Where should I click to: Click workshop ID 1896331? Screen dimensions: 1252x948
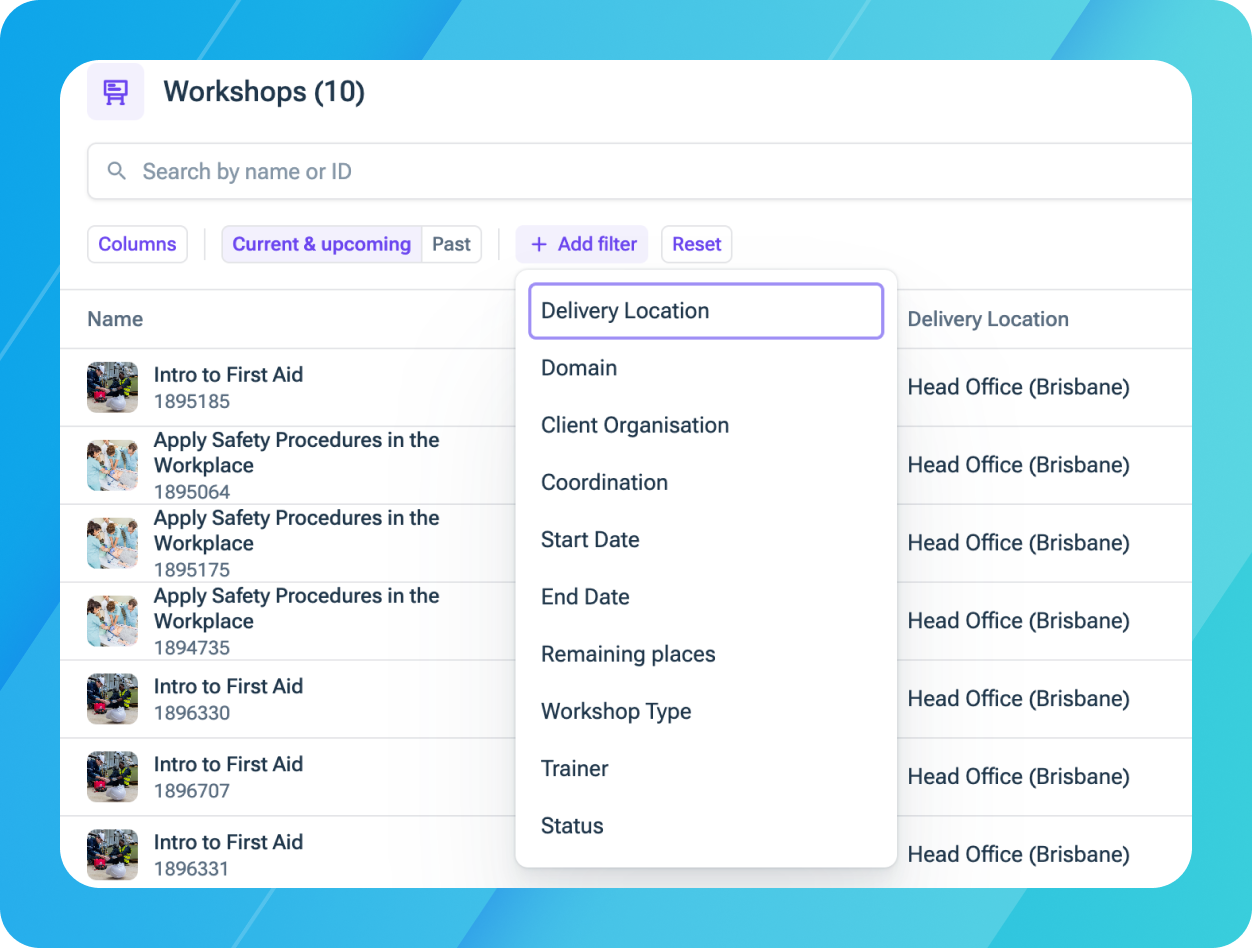[192, 870]
